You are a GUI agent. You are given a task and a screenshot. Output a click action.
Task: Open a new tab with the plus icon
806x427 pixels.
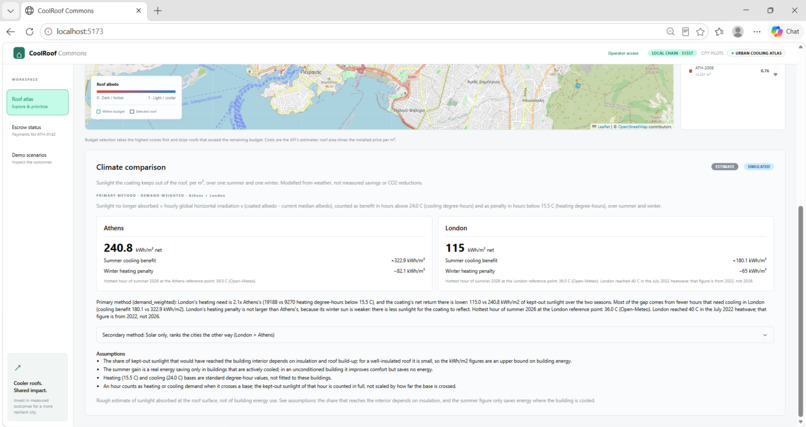[158, 10]
